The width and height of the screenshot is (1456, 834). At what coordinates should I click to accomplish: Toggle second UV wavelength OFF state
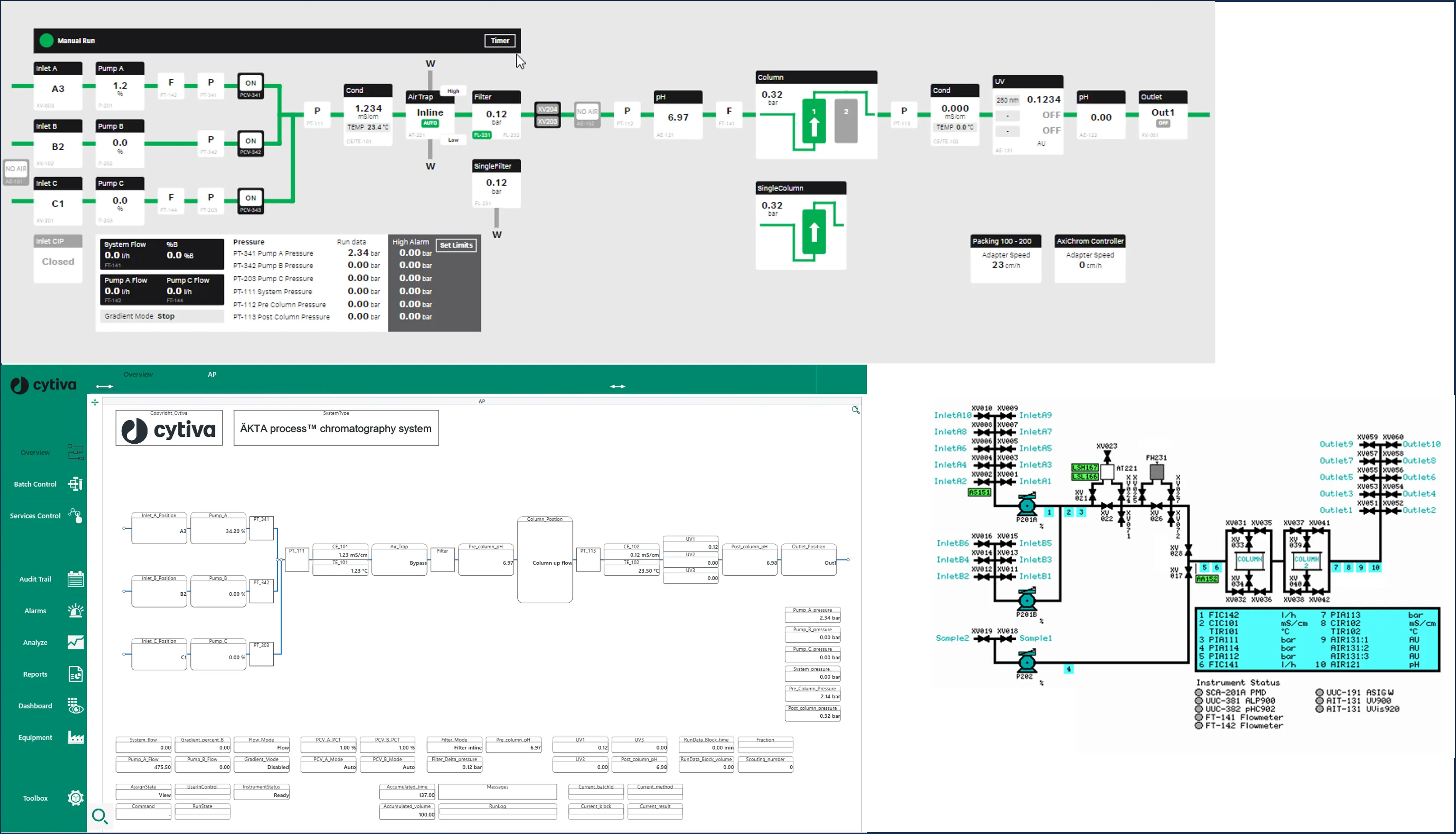tap(1051, 115)
